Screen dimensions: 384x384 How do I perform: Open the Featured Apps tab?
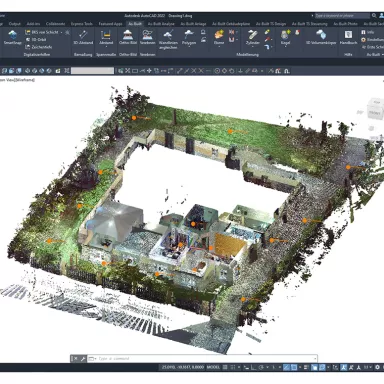coord(110,24)
